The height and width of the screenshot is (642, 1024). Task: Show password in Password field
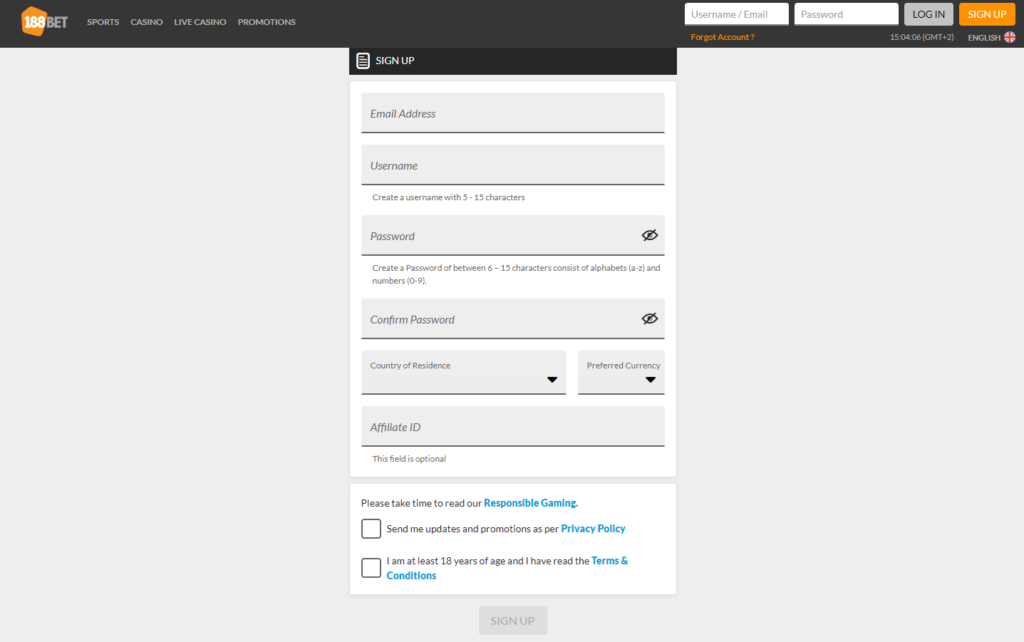pyautogui.click(x=649, y=235)
